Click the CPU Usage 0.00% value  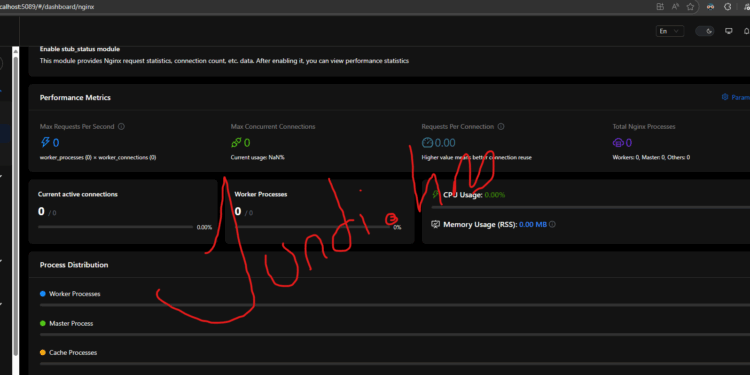click(x=495, y=195)
